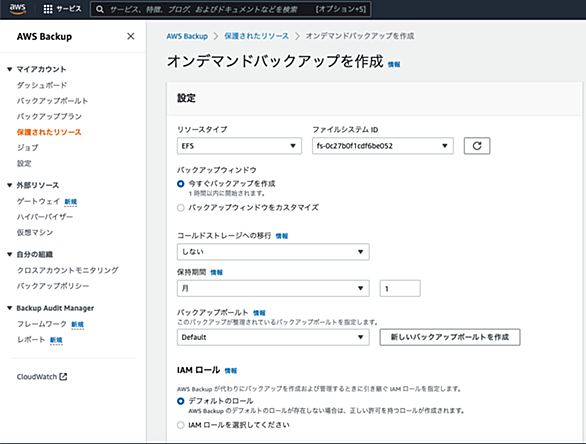Open the コールドストレージへの移行 dropdown
Image resolution: width=586 pixels, height=444 pixels.
[x=273, y=252]
